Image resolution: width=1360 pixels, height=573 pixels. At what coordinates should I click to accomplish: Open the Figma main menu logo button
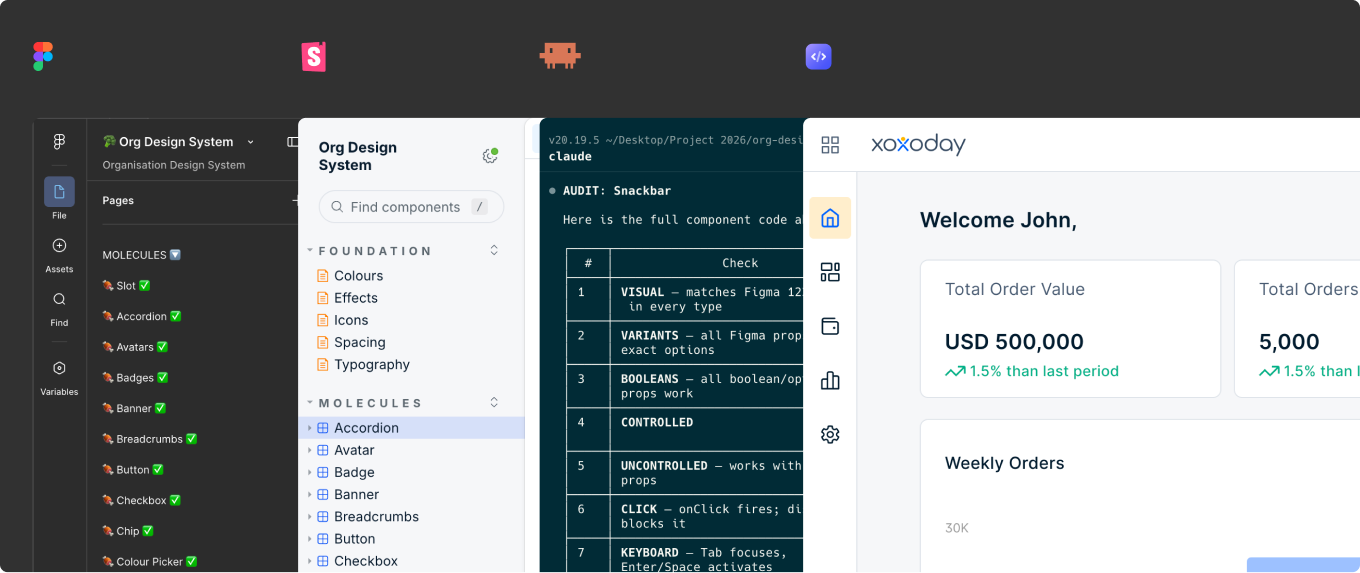[59, 142]
